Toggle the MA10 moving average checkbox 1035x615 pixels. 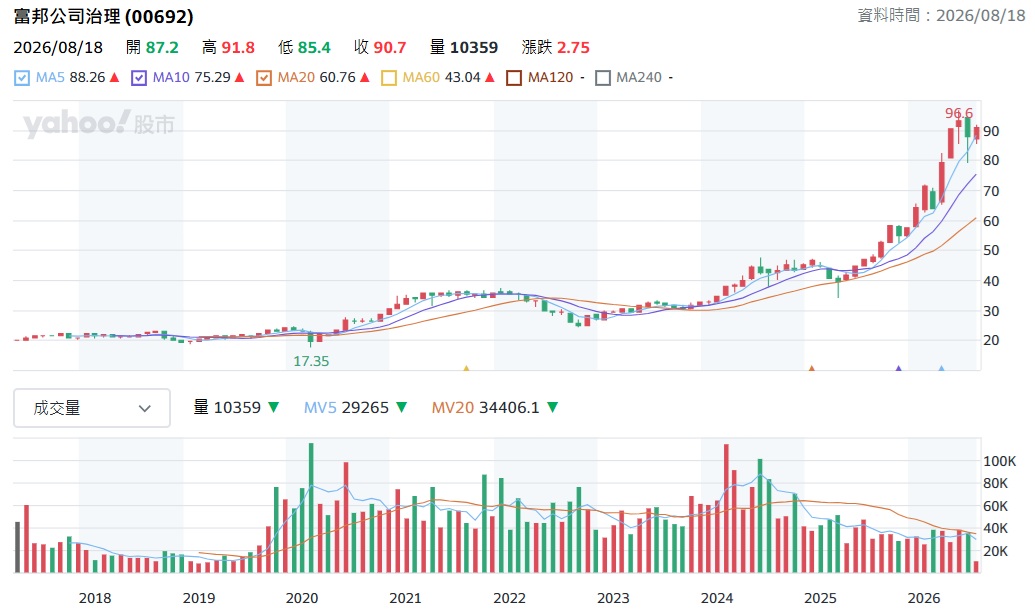click(x=139, y=78)
